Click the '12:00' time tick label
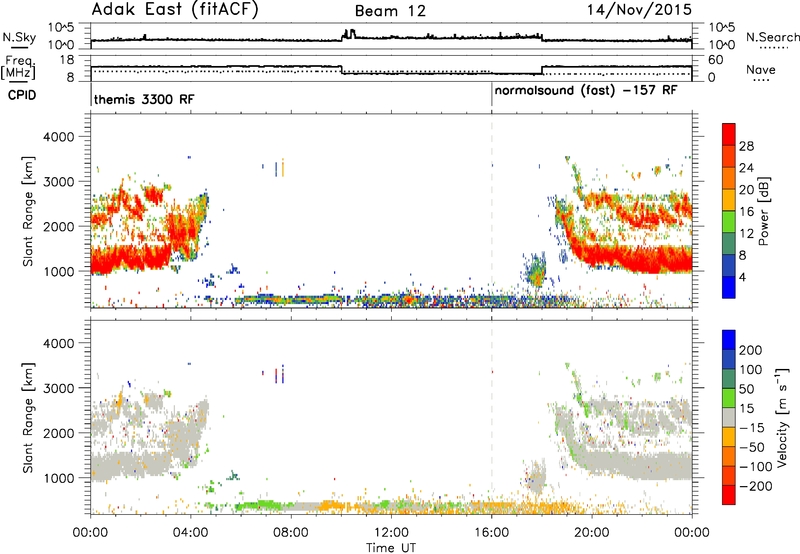 click(391, 533)
